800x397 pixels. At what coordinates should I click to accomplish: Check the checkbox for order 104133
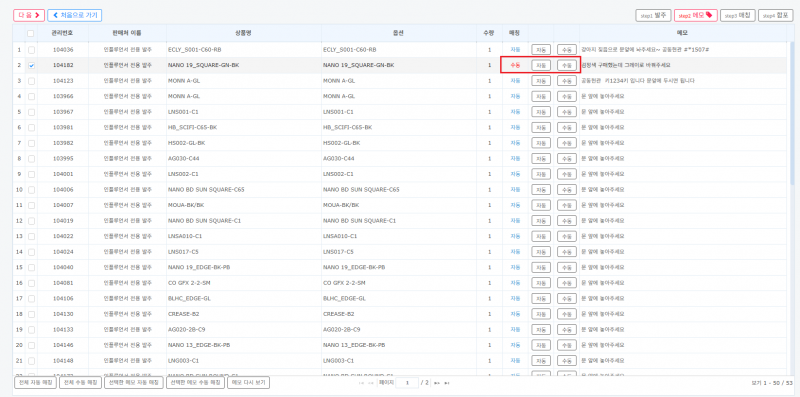32,329
